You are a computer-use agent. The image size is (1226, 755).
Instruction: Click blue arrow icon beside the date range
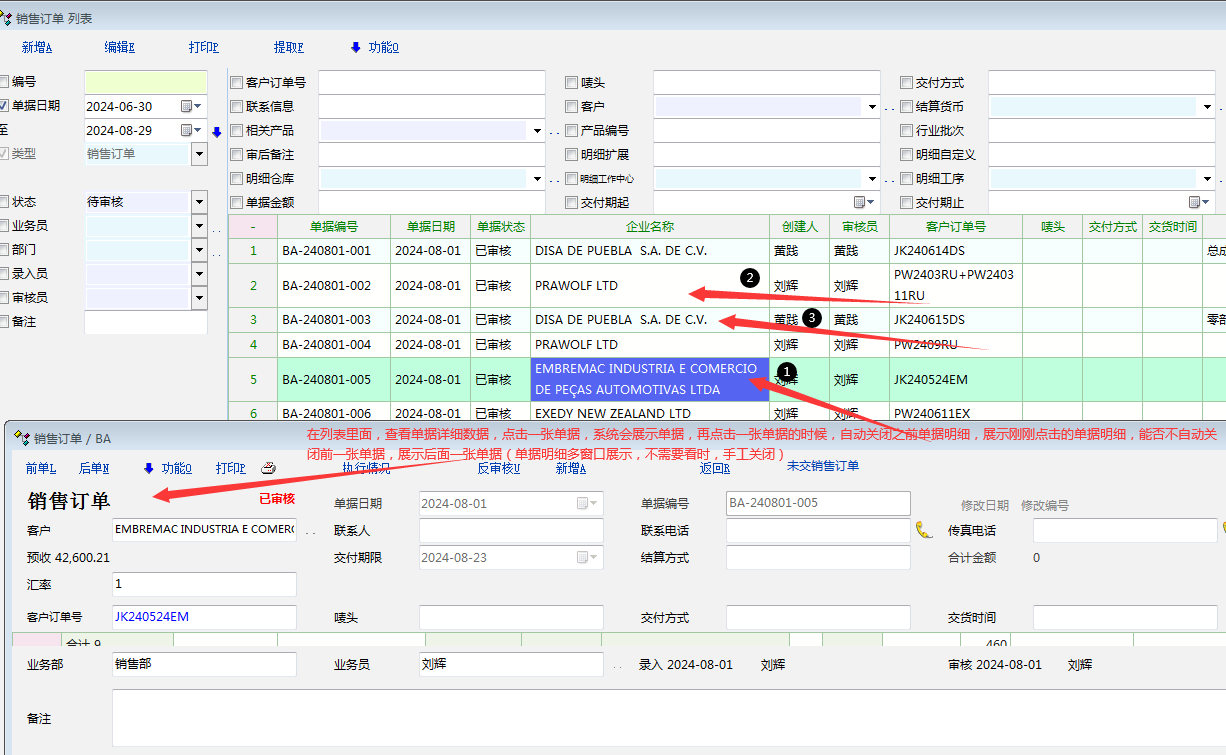(217, 131)
